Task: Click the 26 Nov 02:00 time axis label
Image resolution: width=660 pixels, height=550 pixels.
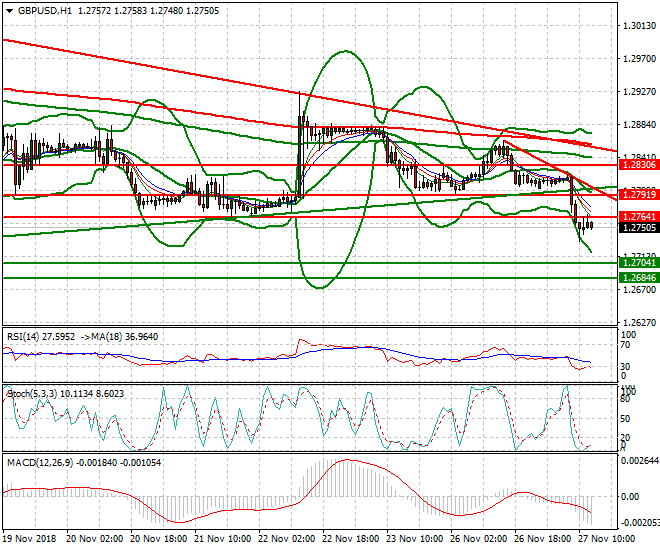Action: 479,539
